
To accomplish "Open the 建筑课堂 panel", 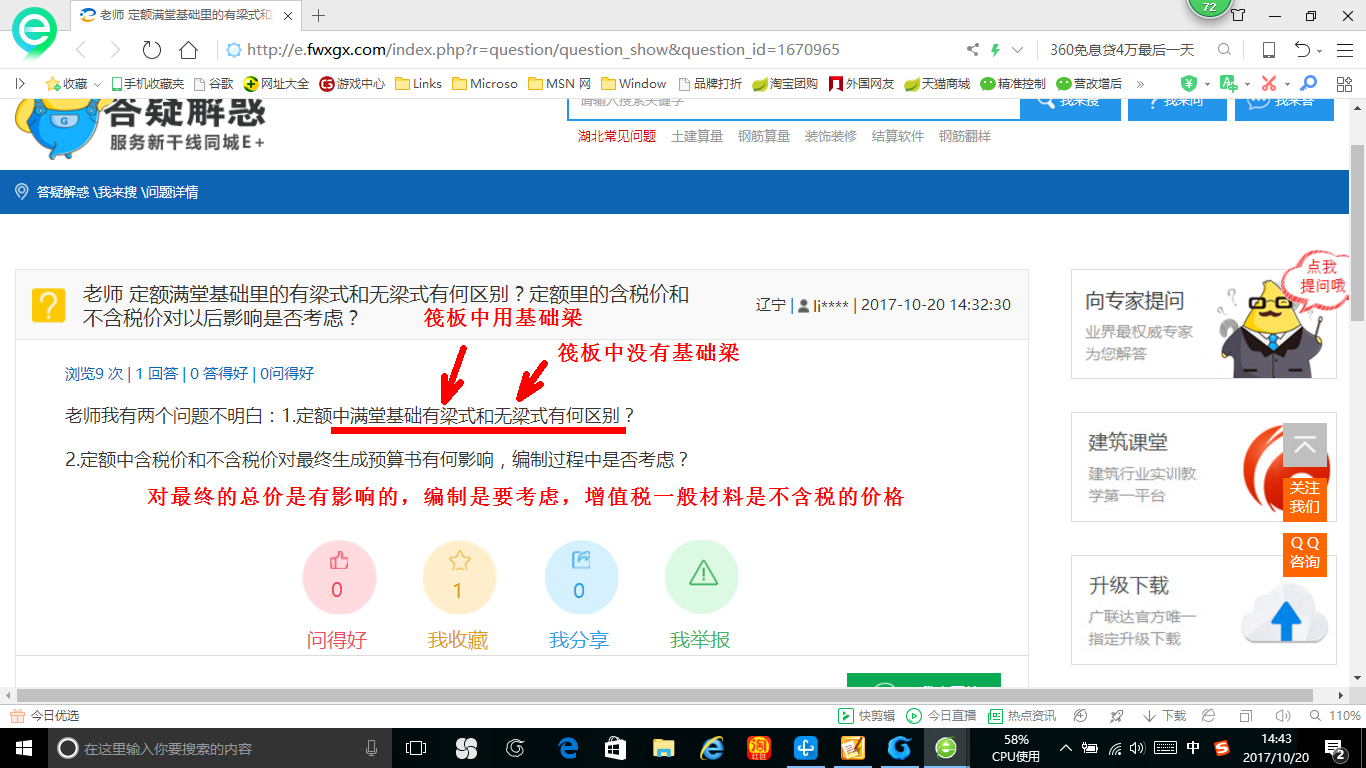I will (x=1204, y=467).
